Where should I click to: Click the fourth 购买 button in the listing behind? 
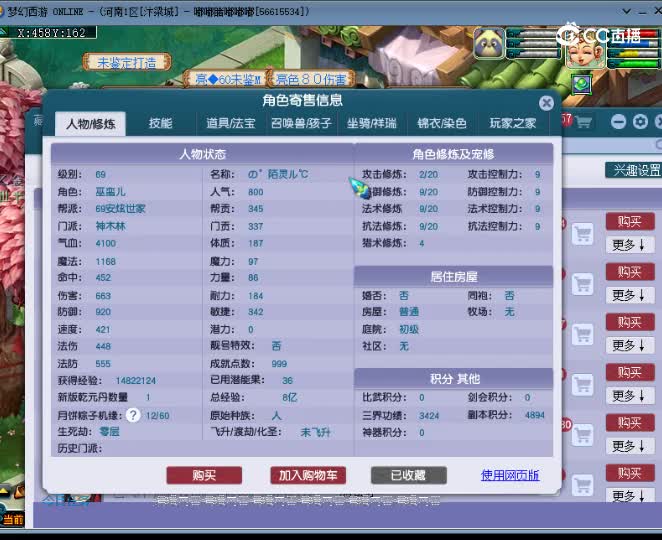630,372
